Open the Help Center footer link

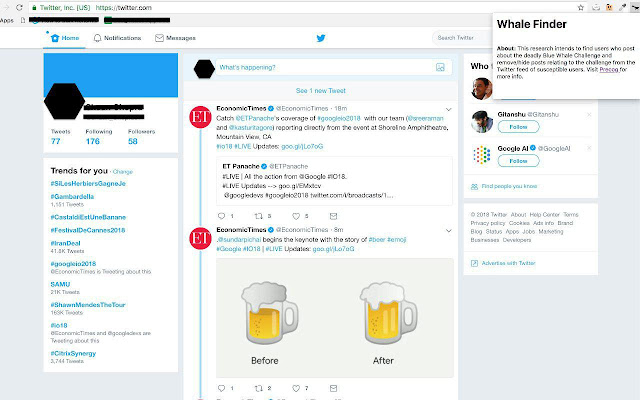[x=544, y=215]
